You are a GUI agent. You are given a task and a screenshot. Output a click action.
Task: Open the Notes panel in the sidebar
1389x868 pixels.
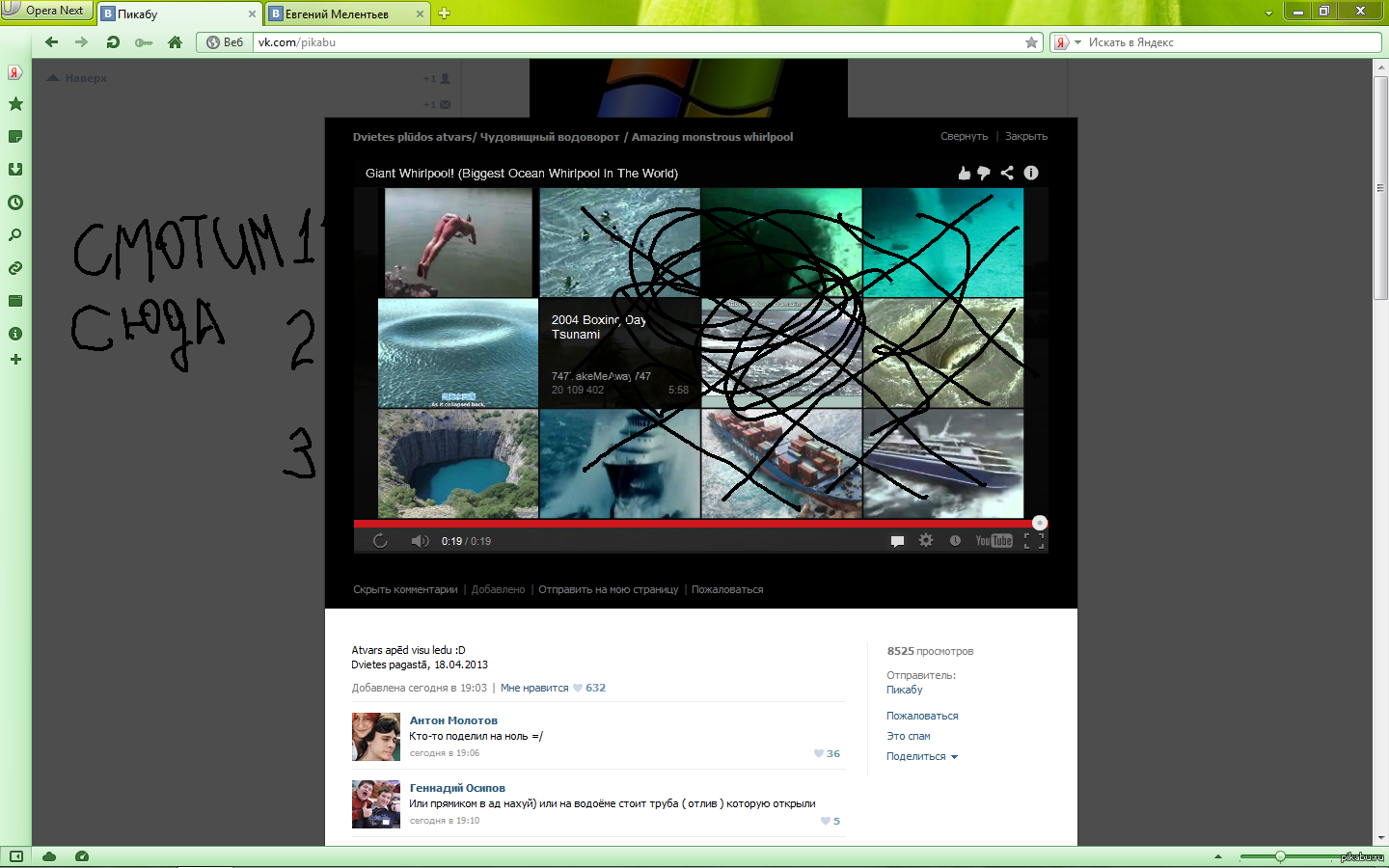[15, 137]
